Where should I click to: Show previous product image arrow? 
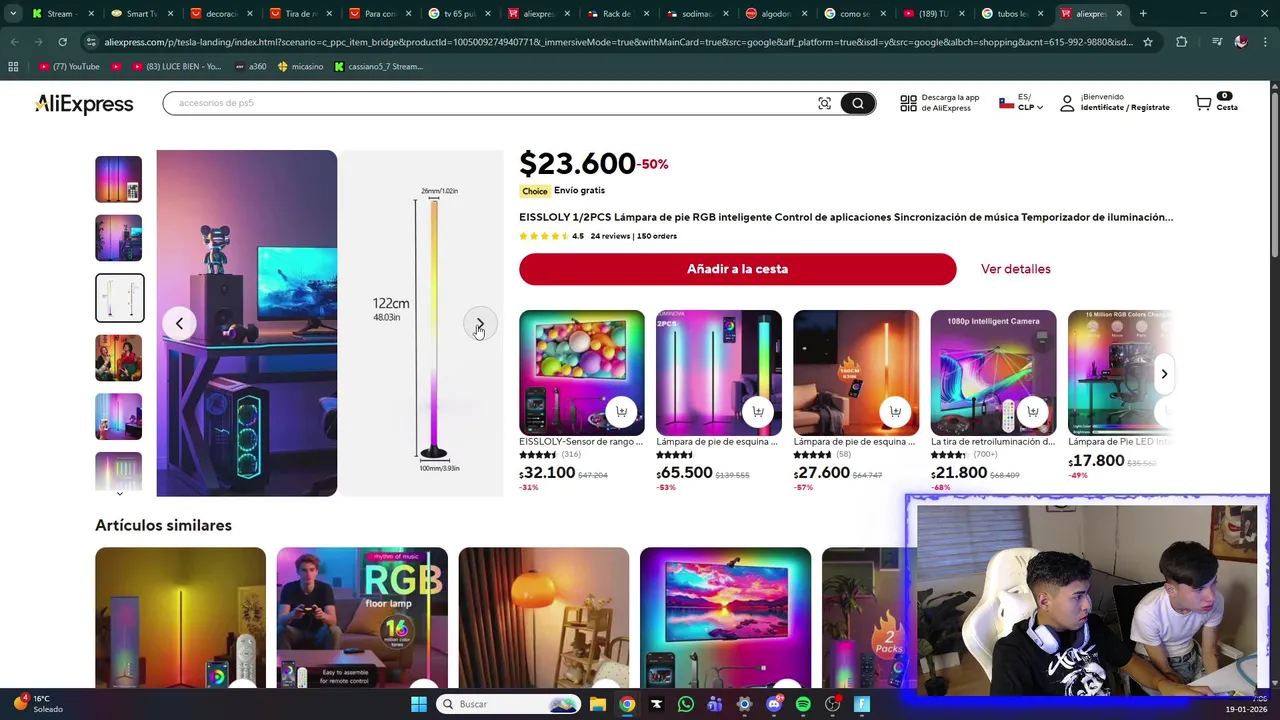pyautogui.click(x=179, y=323)
